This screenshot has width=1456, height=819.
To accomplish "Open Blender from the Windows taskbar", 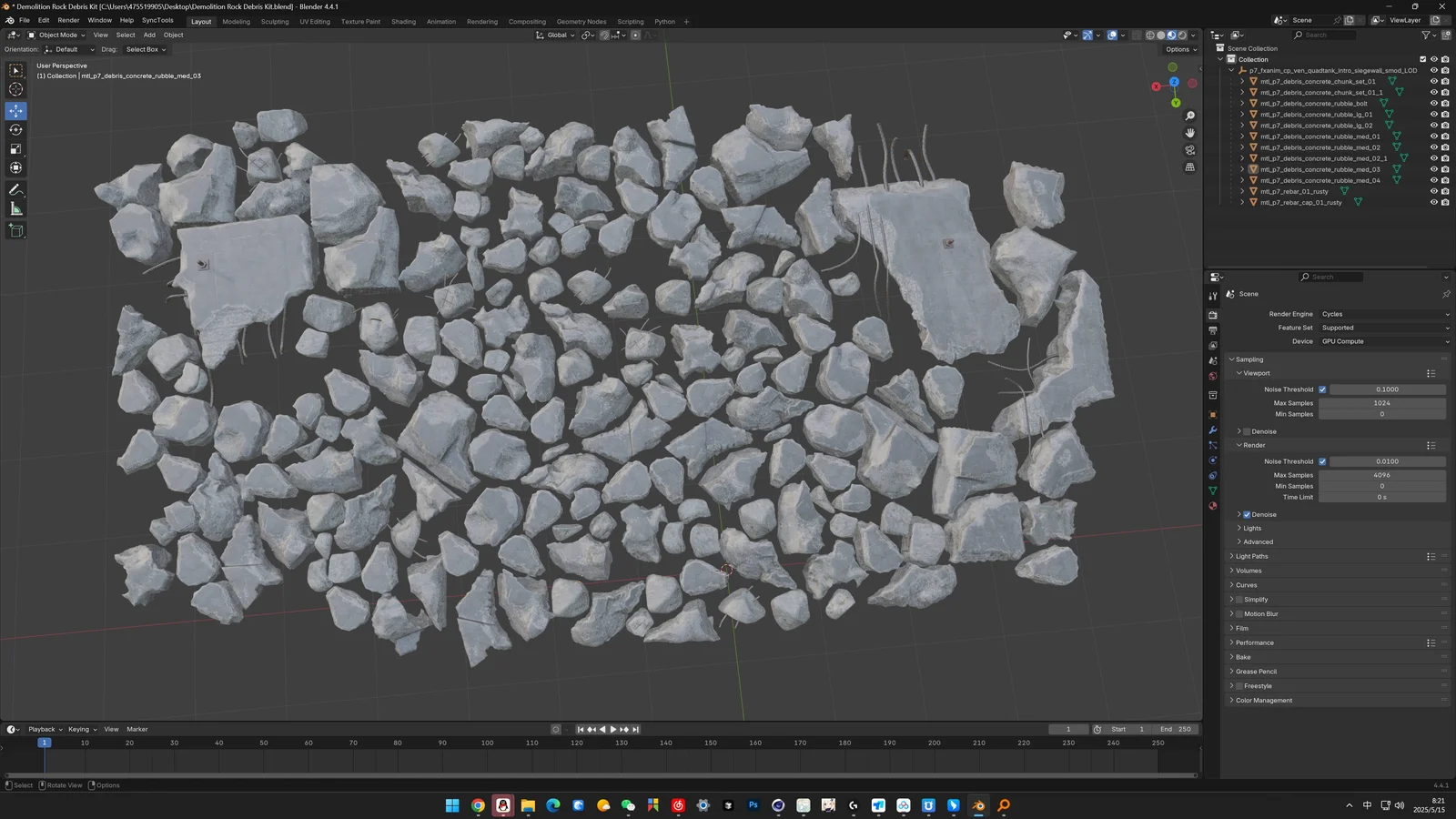I will coord(976,805).
